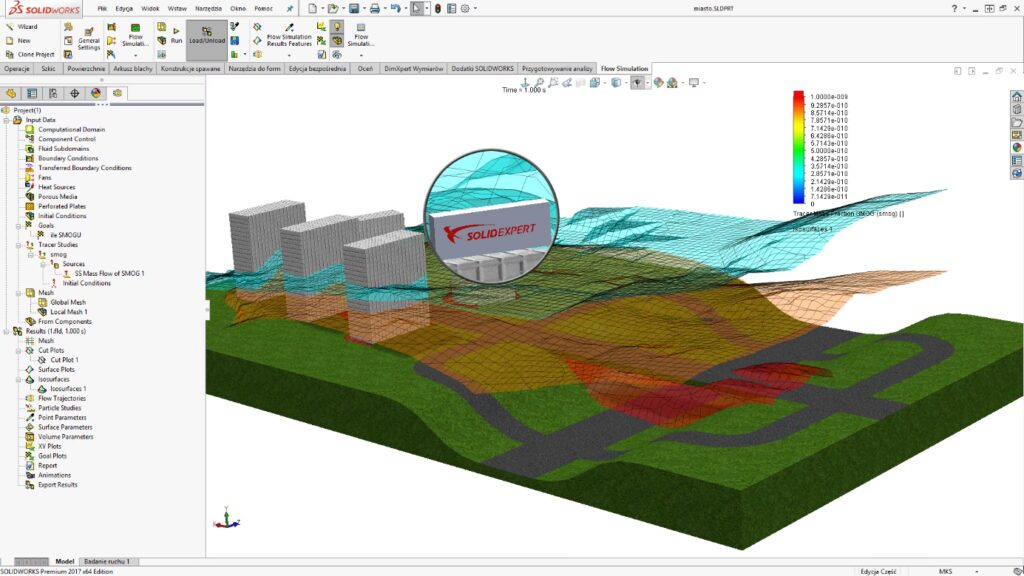Collapse the Input Data tree node
The width and height of the screenshot is (1024, 576).
(x=6, y=120)
